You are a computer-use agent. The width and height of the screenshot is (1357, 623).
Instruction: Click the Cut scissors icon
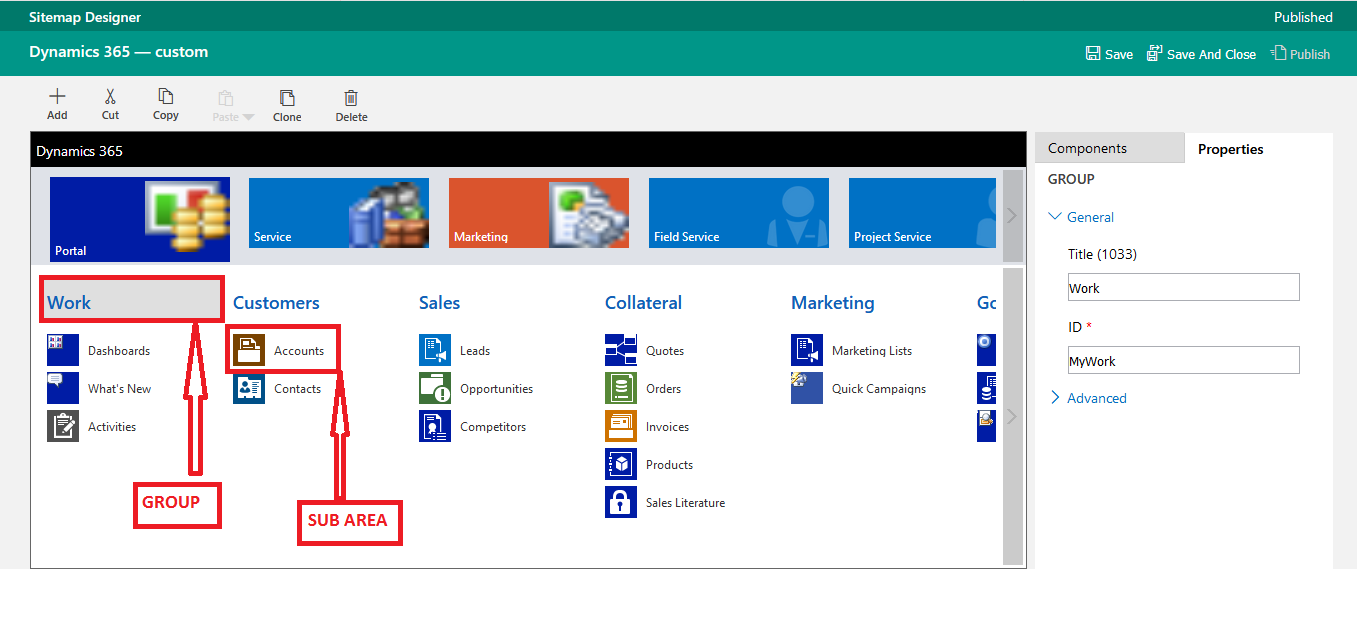(110, 97)
